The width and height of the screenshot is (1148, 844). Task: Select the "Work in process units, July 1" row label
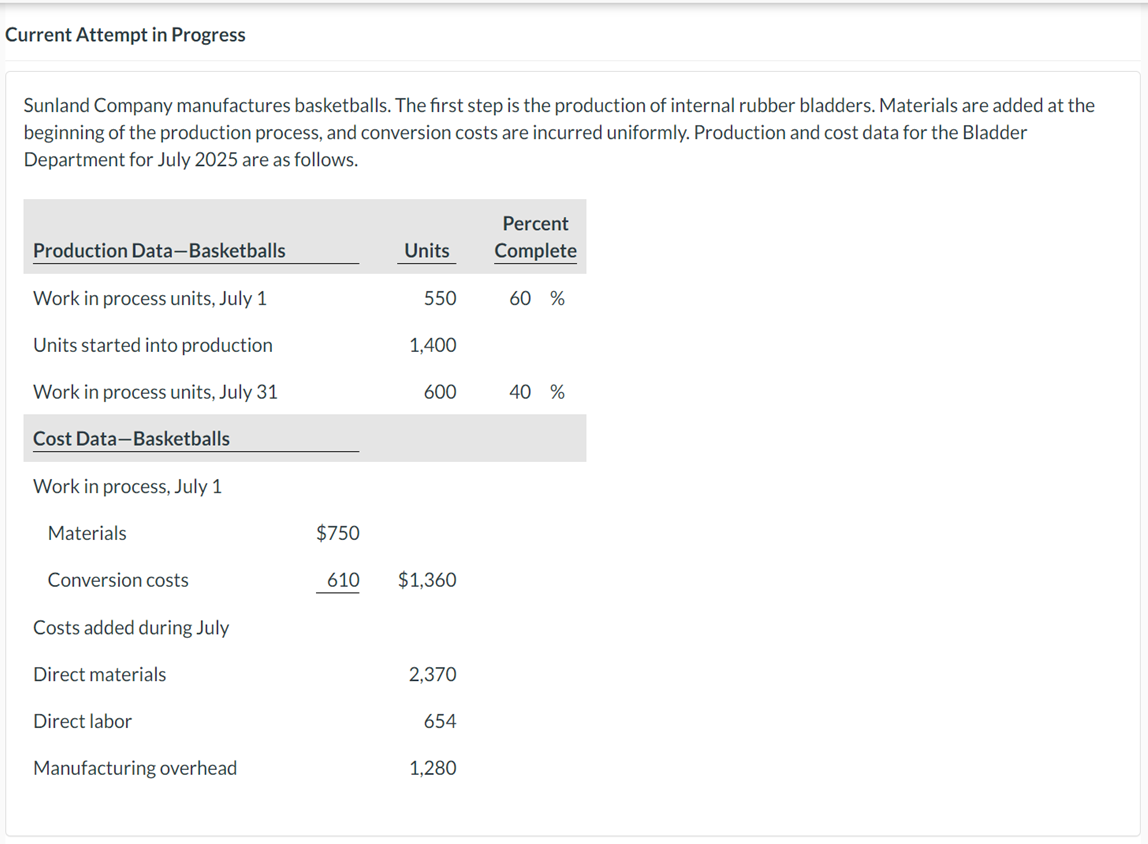tap(150, 299)
